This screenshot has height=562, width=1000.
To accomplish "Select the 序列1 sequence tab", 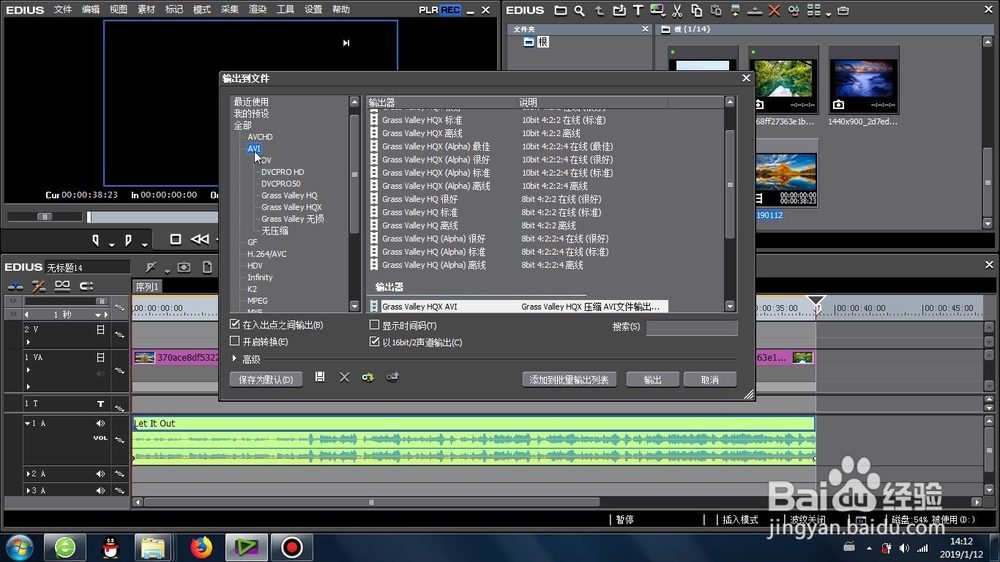I will 147,287.
